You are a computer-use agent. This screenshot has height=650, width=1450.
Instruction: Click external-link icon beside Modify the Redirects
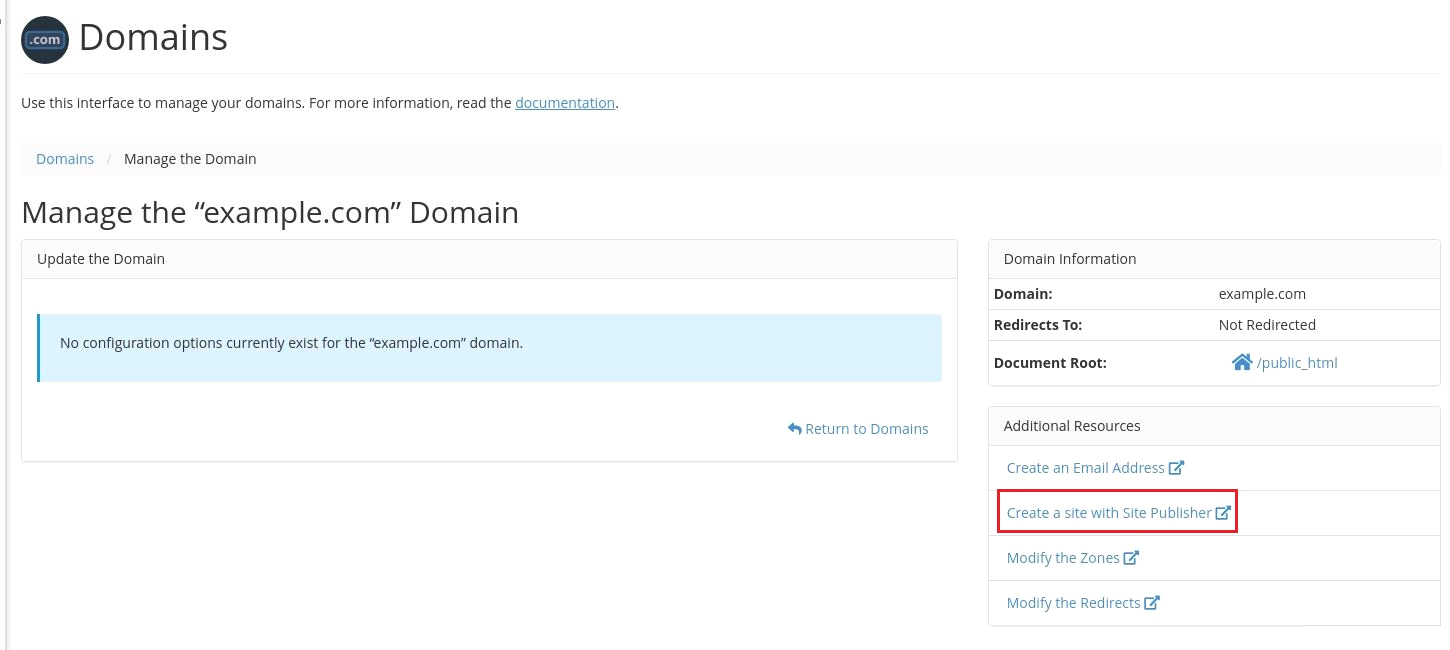point(1152,602)
